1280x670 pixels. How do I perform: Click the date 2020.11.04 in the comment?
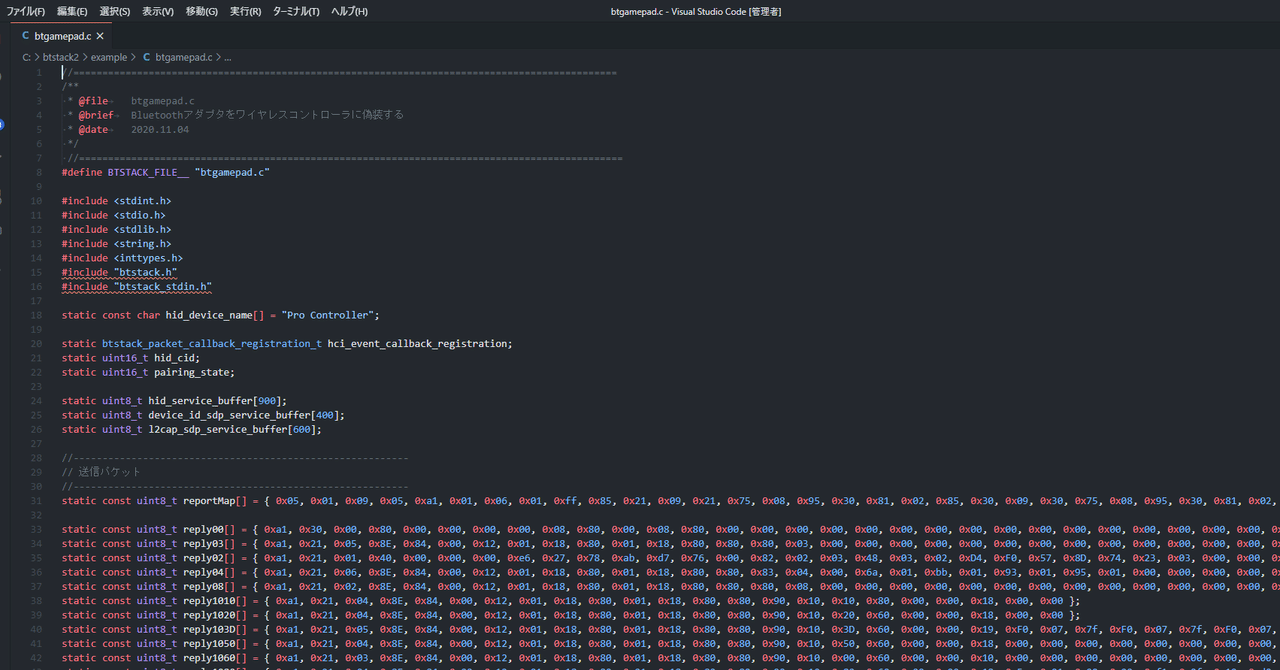[160, 130]
